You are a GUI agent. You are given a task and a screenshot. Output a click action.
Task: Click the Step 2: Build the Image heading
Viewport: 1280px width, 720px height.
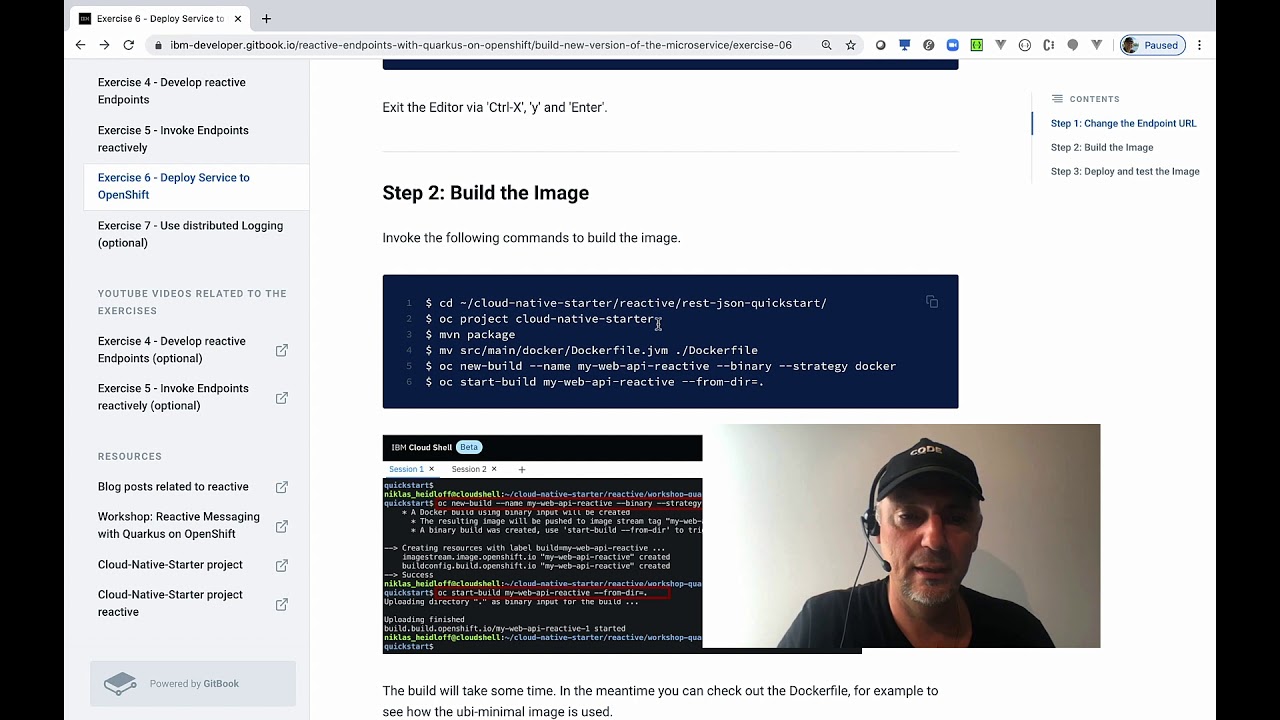[x=485, y=193]
